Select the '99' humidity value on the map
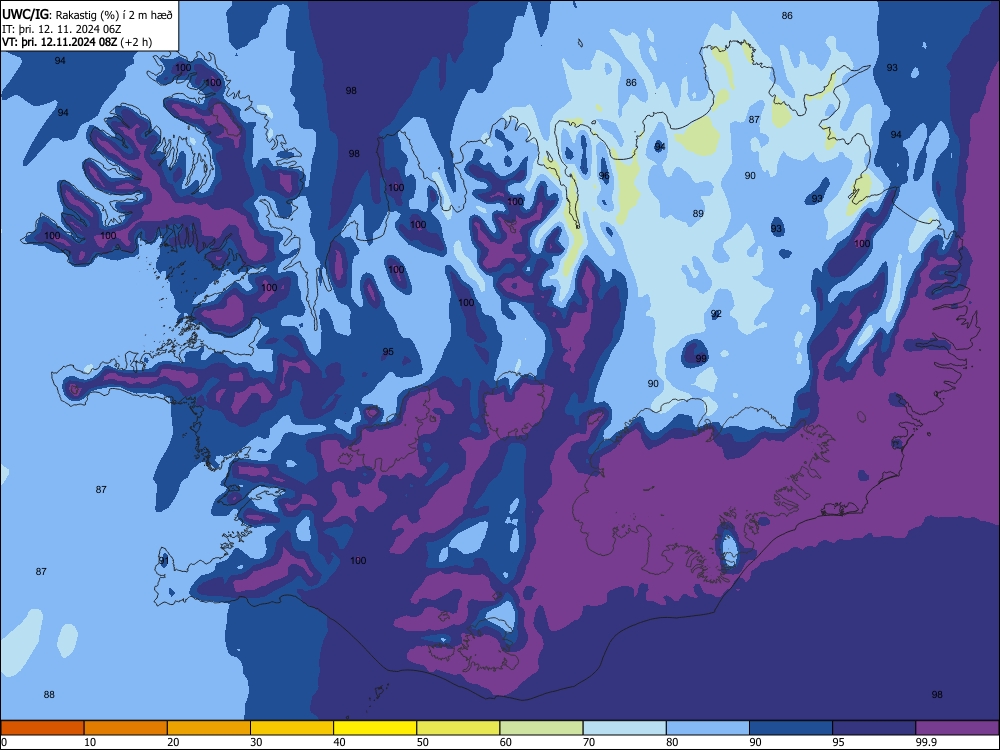Image resolution: width=1000 pixels, height=750 pixels. (x=701, y=358)
